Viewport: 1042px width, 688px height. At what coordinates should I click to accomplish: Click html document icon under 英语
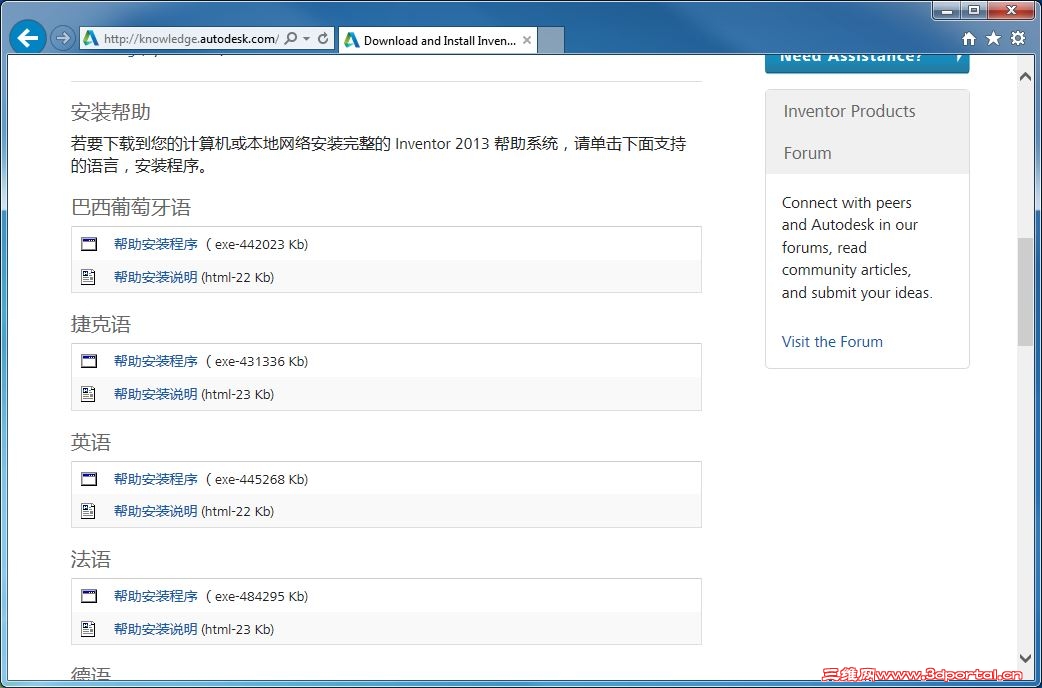click(88, 511)
